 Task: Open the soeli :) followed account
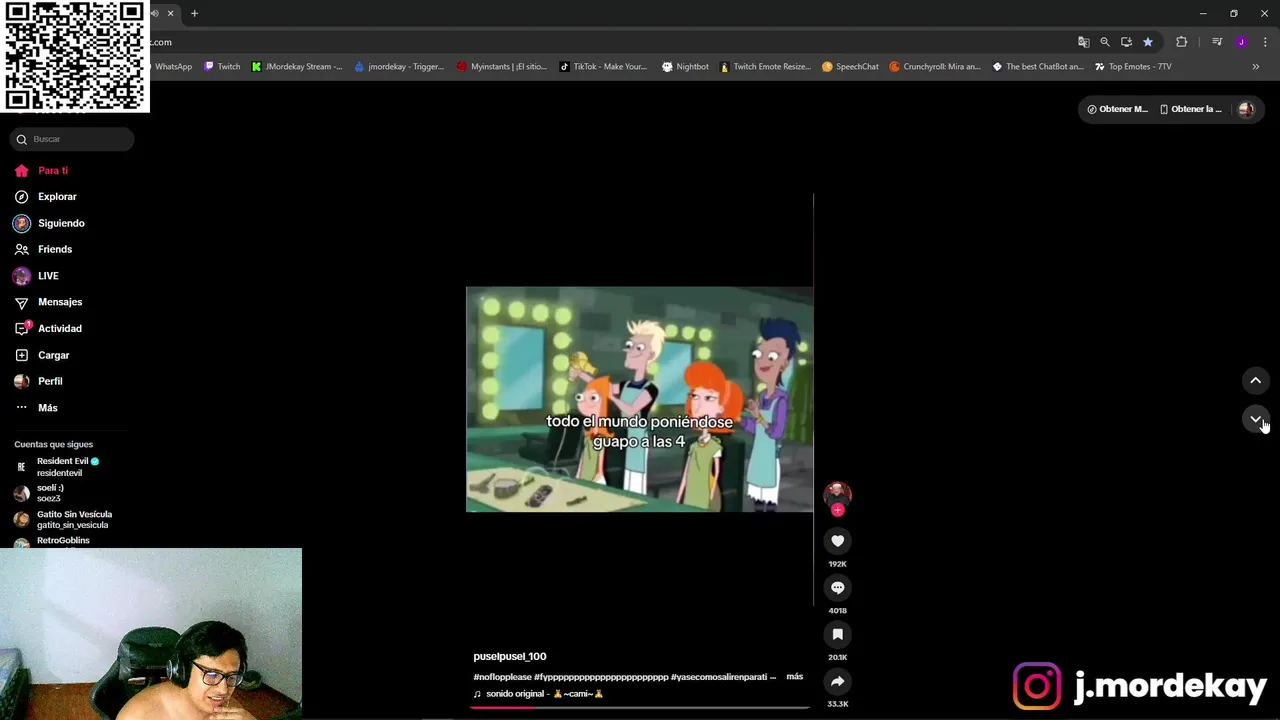(39, 493)
